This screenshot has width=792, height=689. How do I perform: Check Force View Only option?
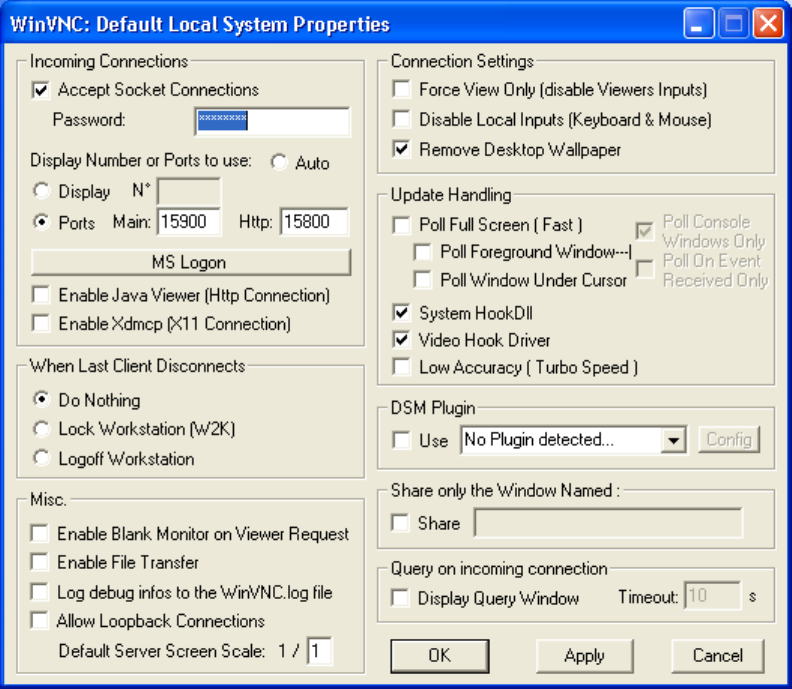coord(402,89)
